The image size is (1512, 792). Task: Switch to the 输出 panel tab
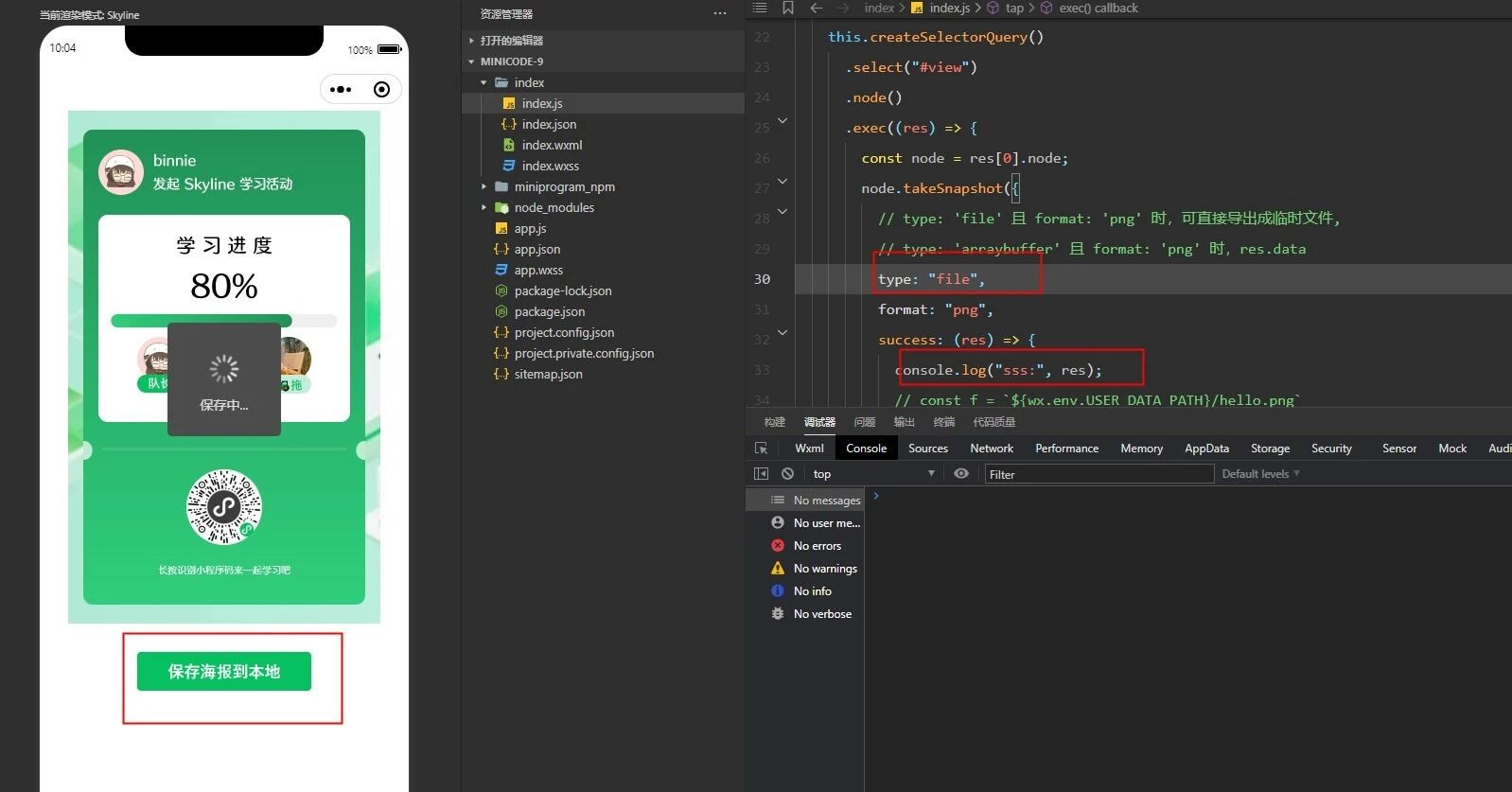coord(905,422)
